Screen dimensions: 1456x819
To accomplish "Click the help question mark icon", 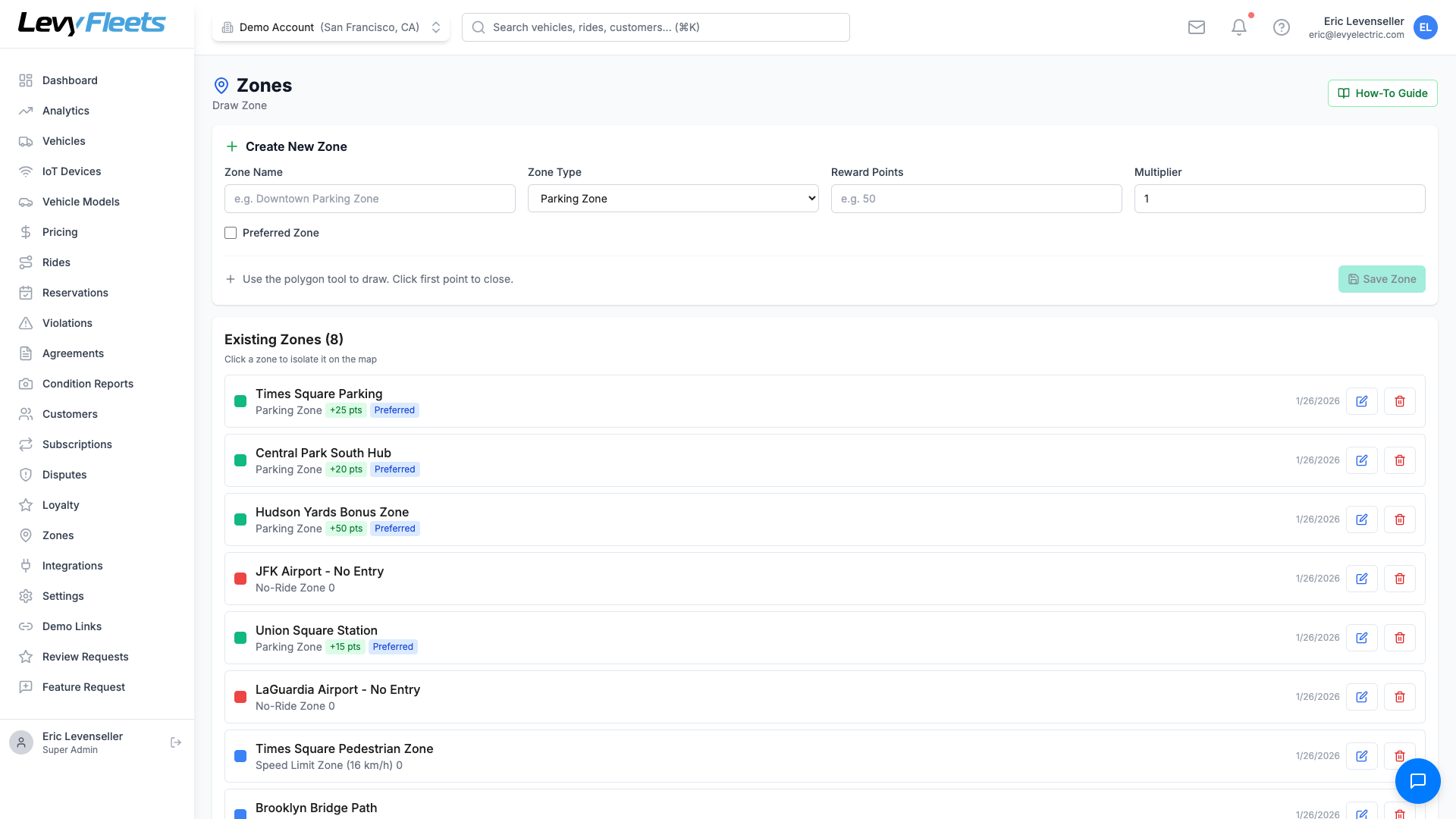I will point(1282,27).
